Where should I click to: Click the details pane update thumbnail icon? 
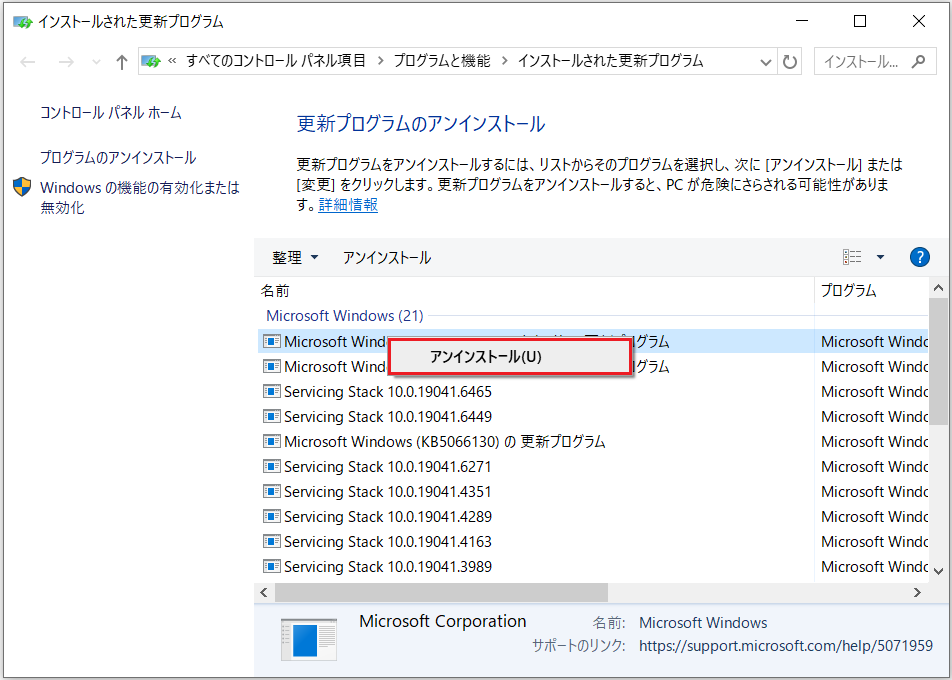point(309,639)
